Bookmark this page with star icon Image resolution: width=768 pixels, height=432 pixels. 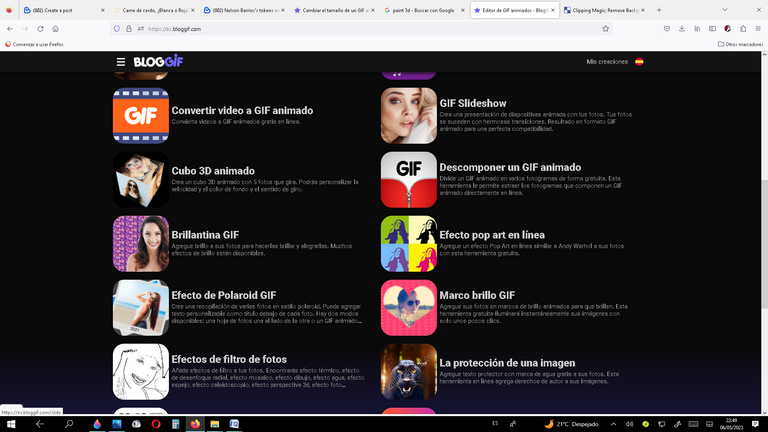(x=605, y=29)
